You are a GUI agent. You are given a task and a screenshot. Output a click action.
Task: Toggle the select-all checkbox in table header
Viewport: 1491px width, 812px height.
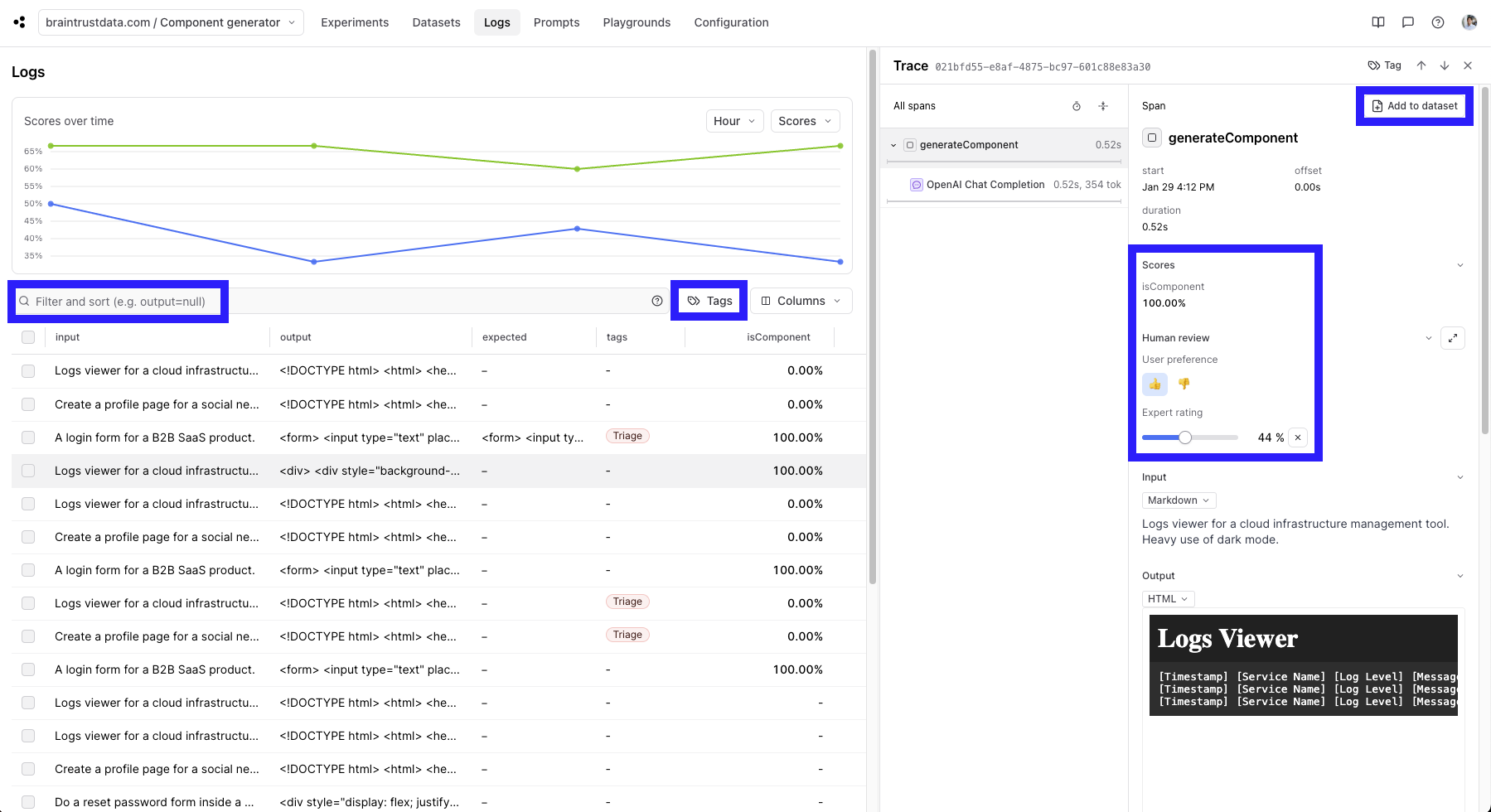[28, 337]
